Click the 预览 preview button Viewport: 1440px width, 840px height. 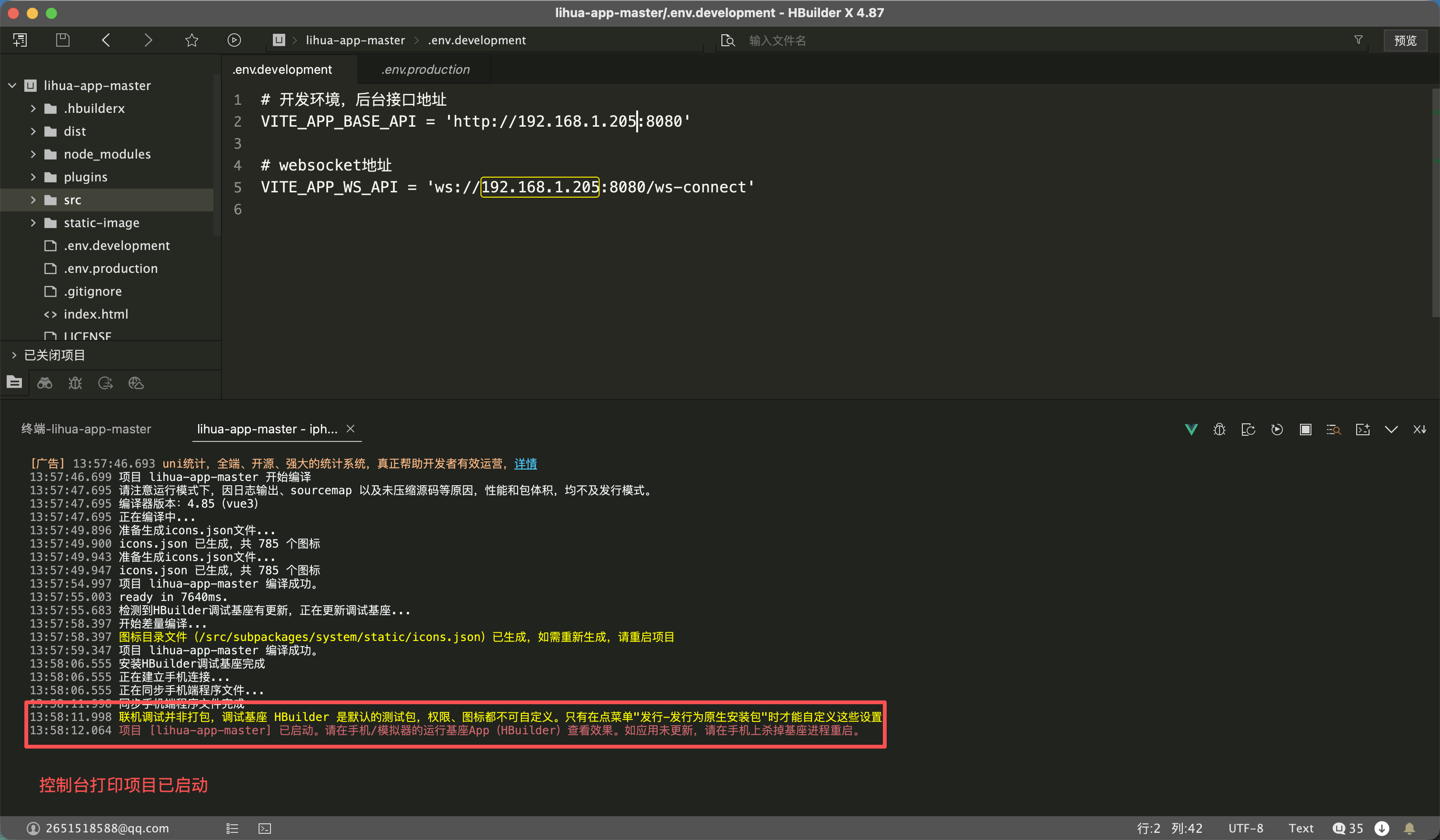pyautogui.click(x=1405, y=40)
